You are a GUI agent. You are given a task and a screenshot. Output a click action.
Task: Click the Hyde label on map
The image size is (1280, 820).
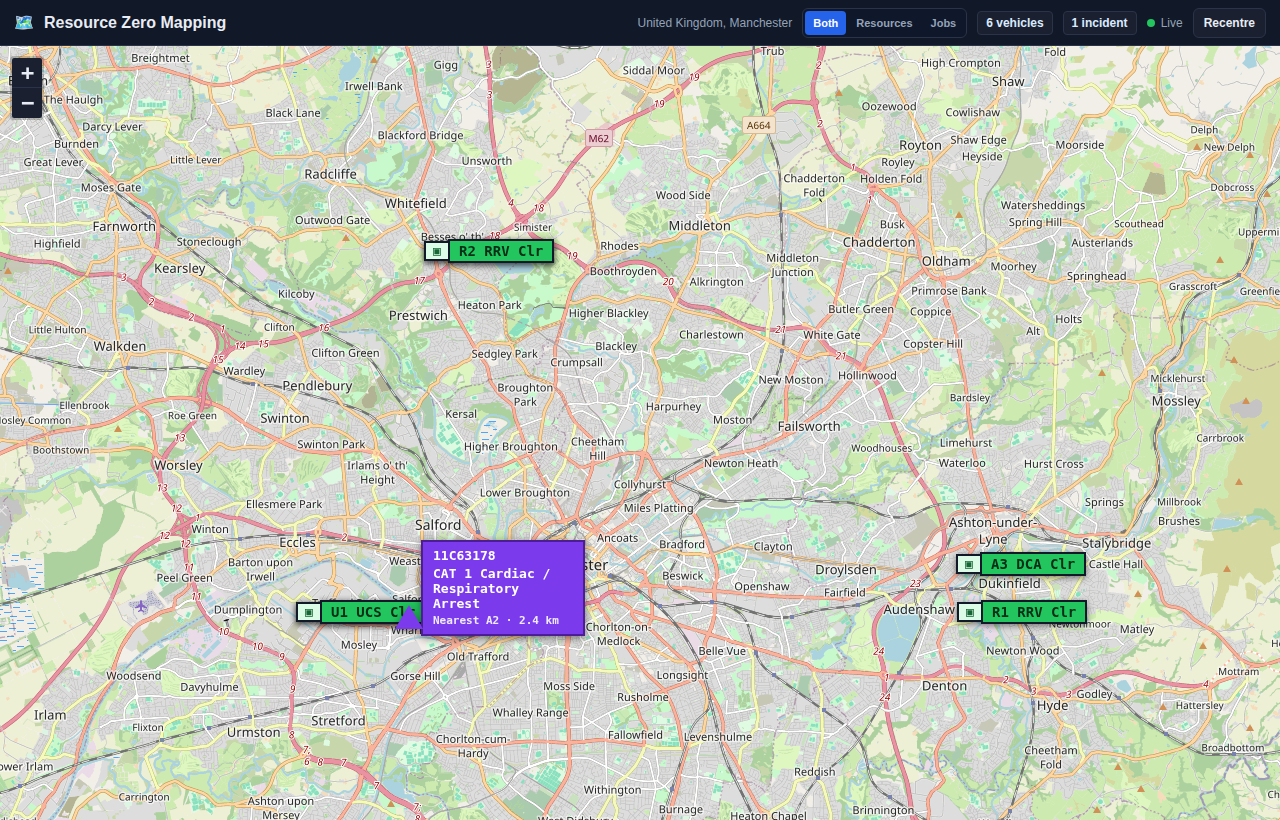[1053, 706]
